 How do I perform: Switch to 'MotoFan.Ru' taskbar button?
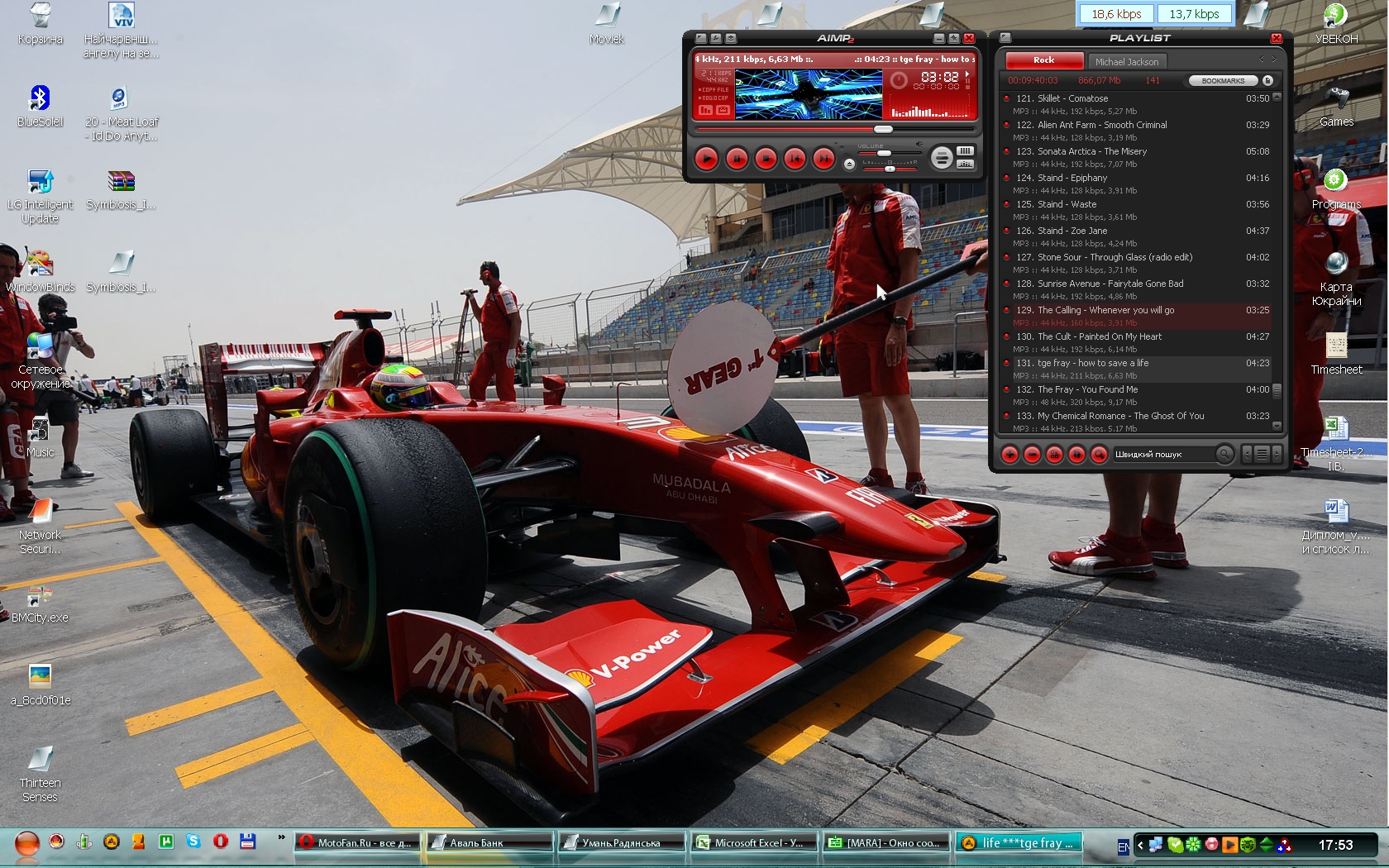point(357,842)
